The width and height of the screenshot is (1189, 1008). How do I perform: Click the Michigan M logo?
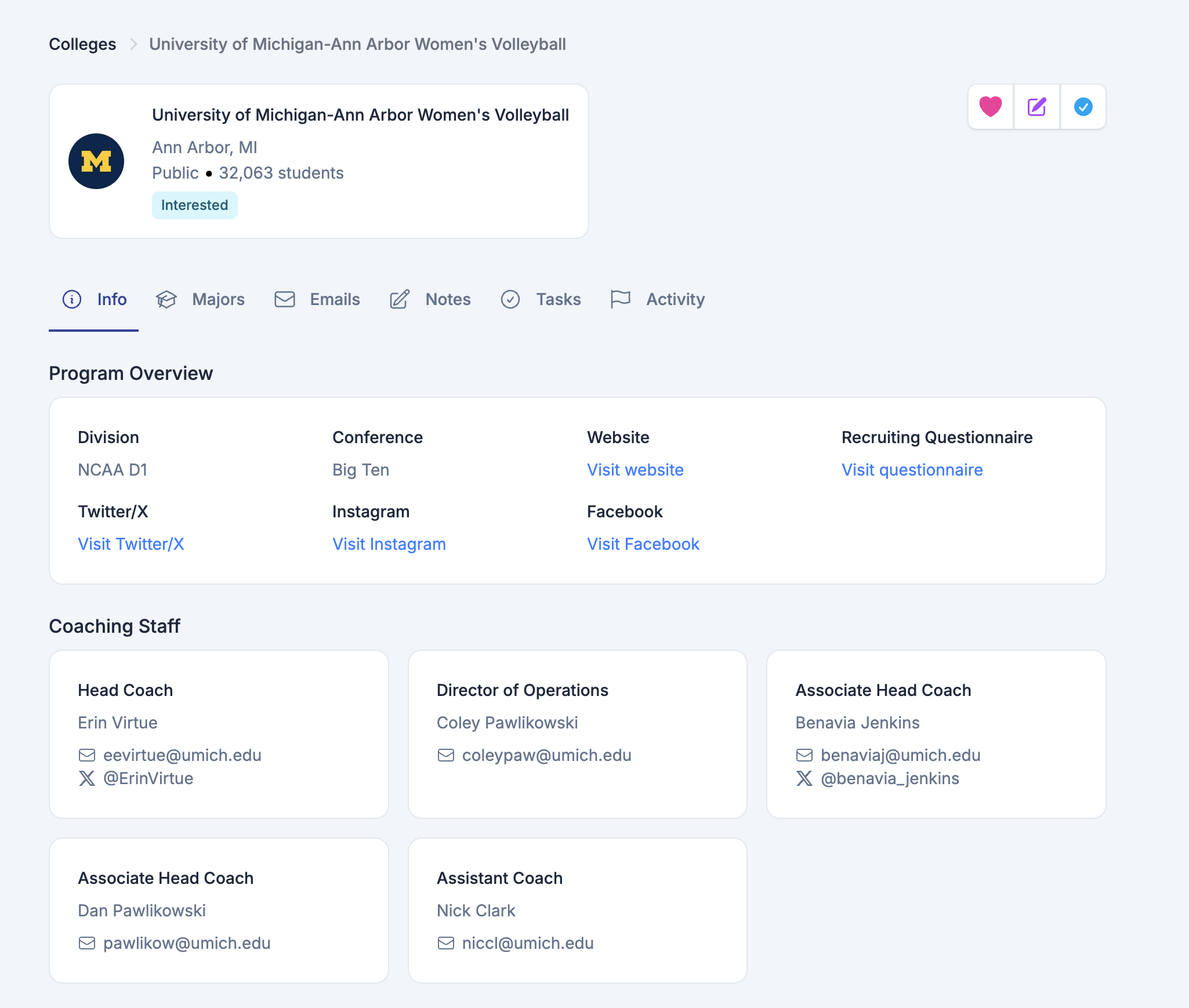tap(96, 161)
